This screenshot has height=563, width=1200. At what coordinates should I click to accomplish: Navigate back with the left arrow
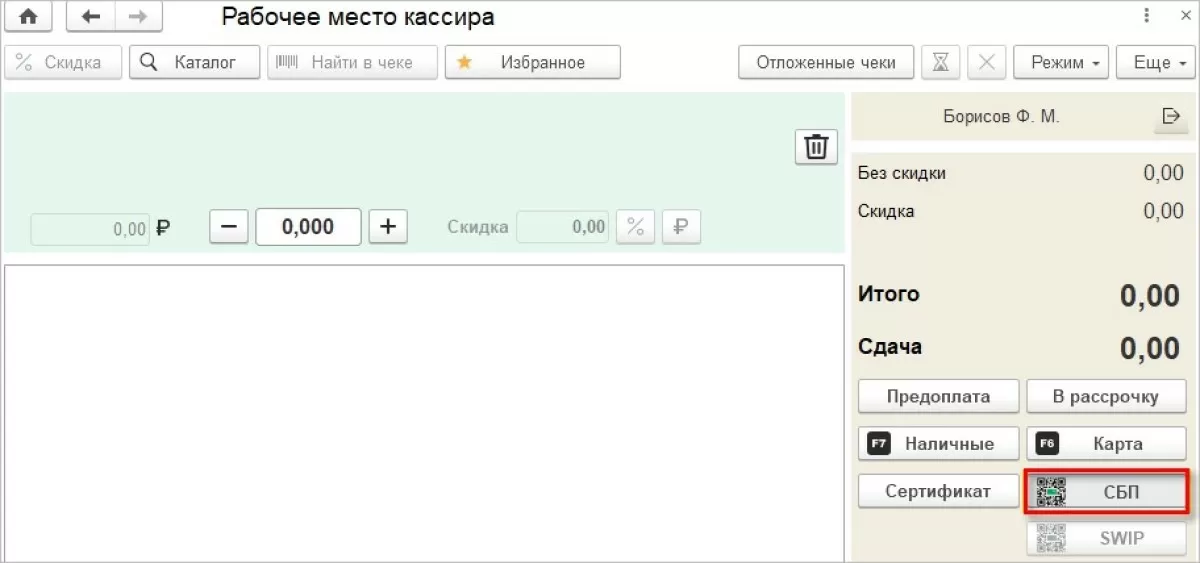tap(91, 17)
